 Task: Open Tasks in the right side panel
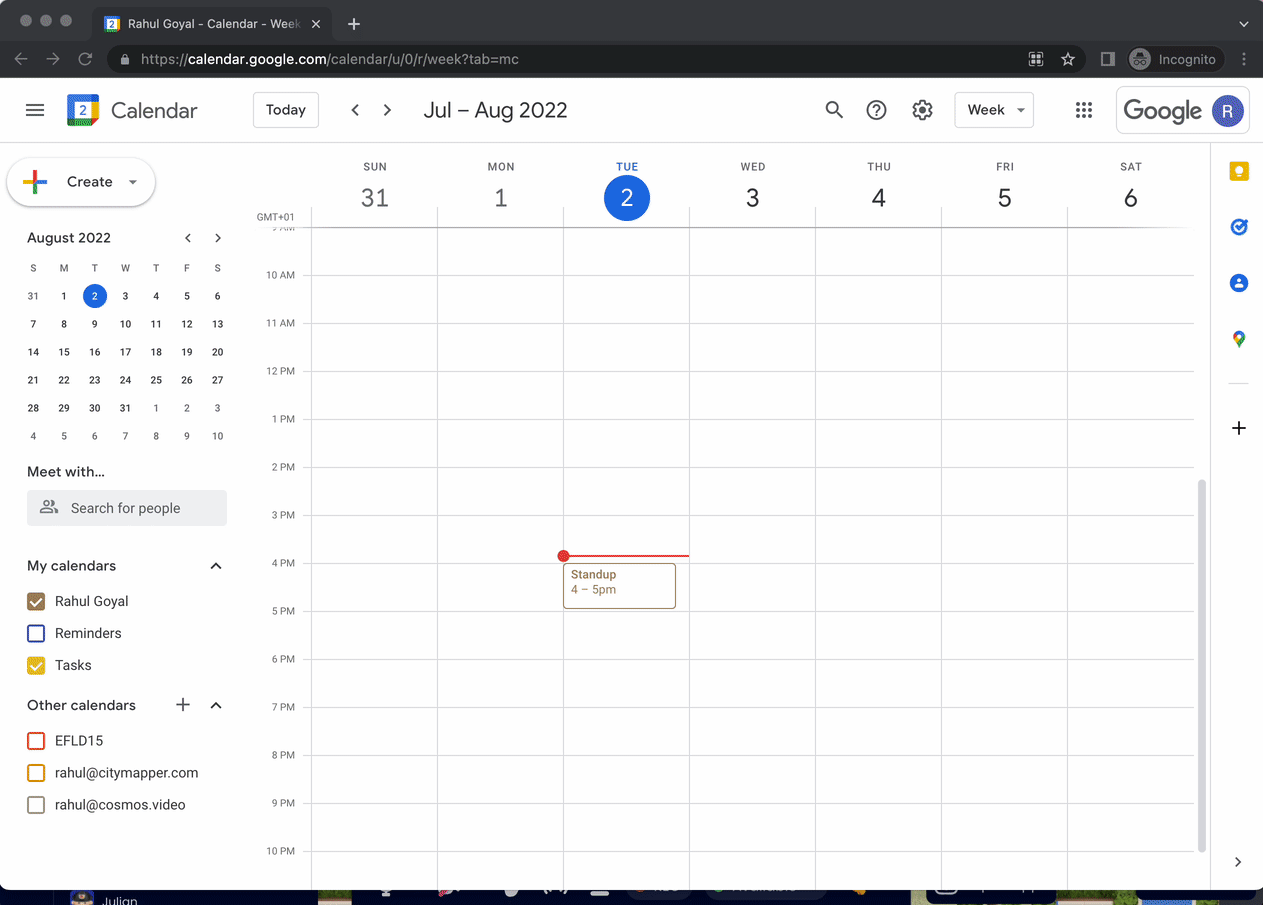click(1239, 227)
